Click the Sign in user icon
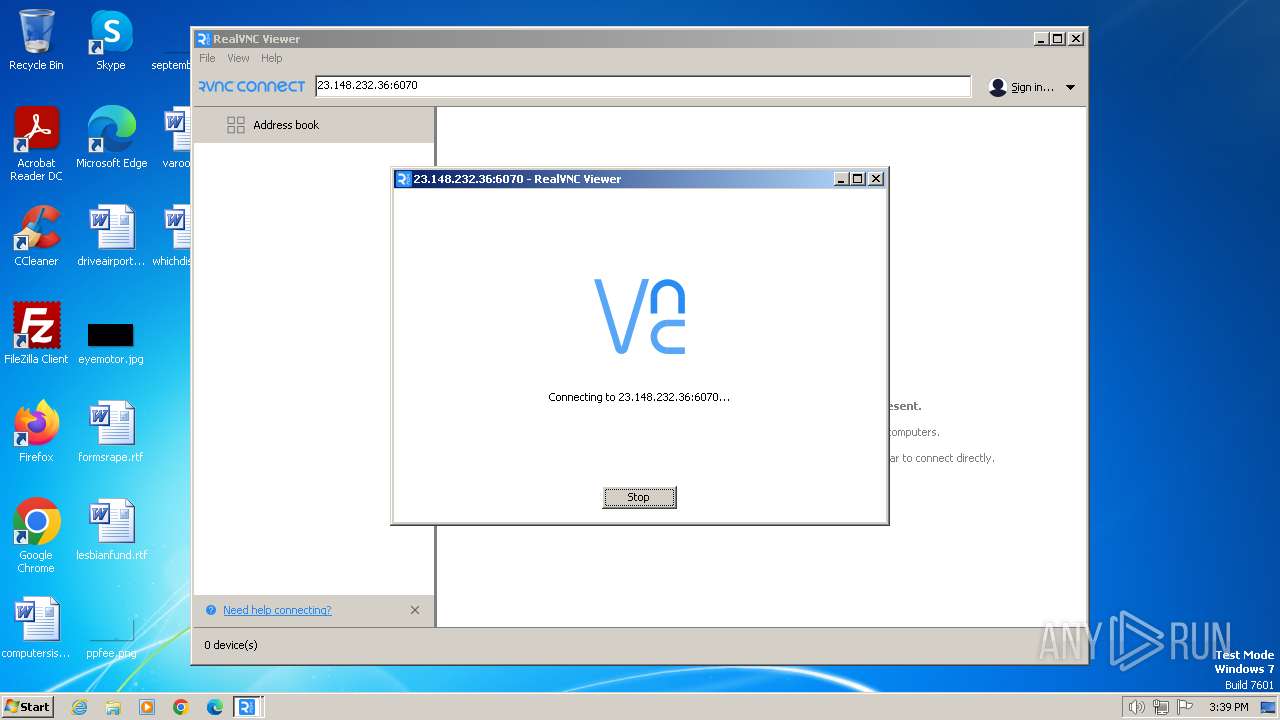 [x=997, y=87]
